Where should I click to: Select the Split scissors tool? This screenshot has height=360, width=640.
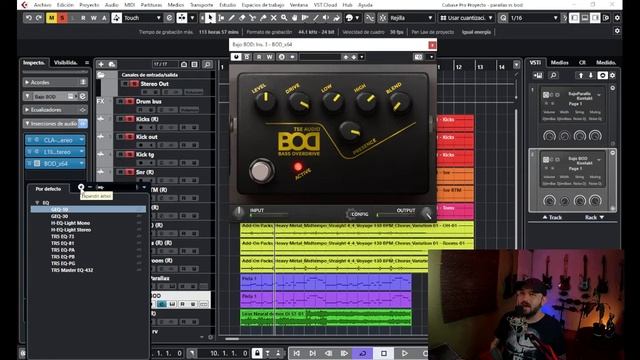[x=252, y=18]
